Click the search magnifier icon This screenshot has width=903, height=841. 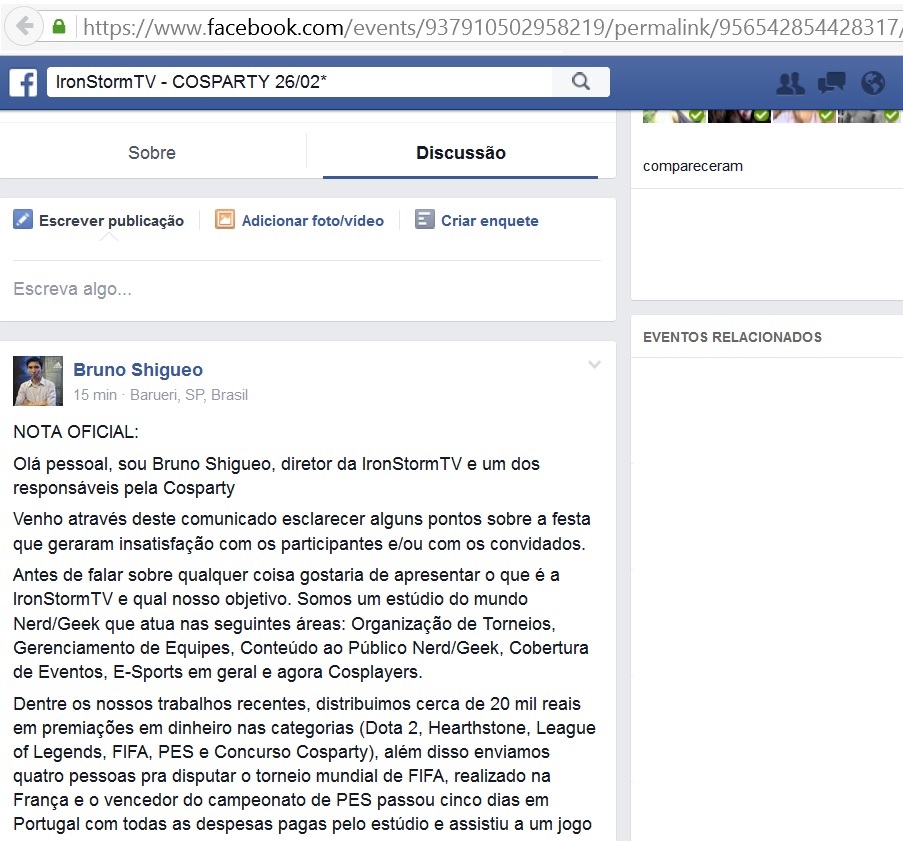(580, 82)
